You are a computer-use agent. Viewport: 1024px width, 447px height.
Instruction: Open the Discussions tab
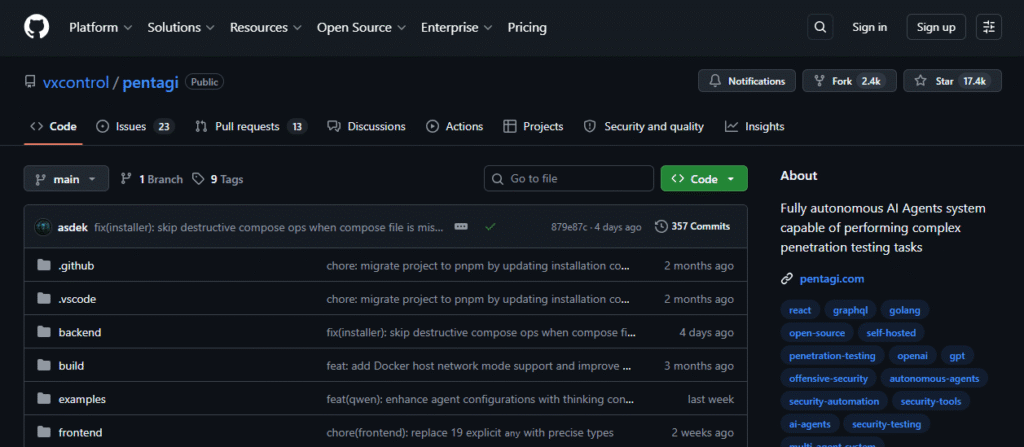366,126
